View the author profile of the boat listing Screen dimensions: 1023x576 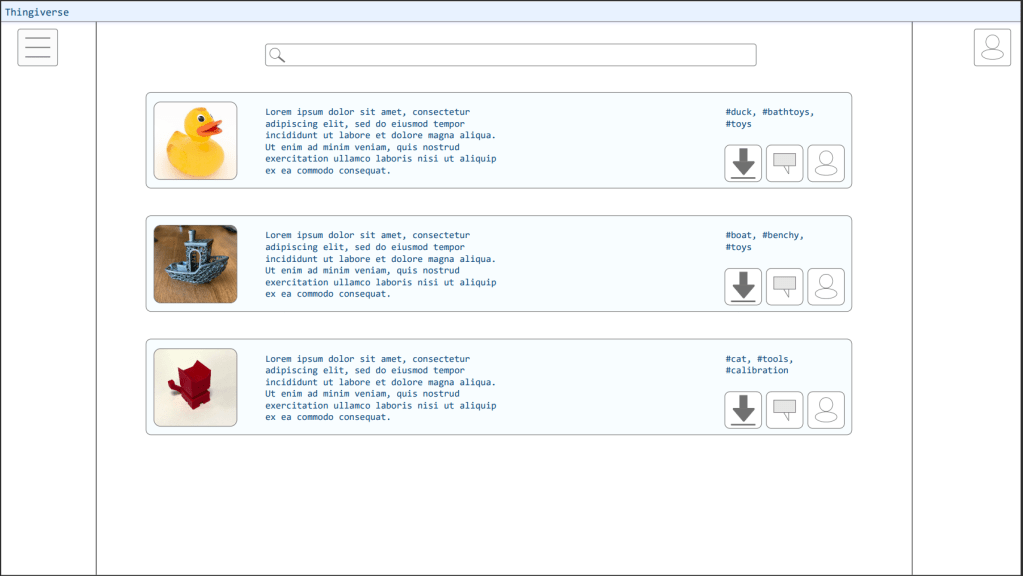[826, 286]
